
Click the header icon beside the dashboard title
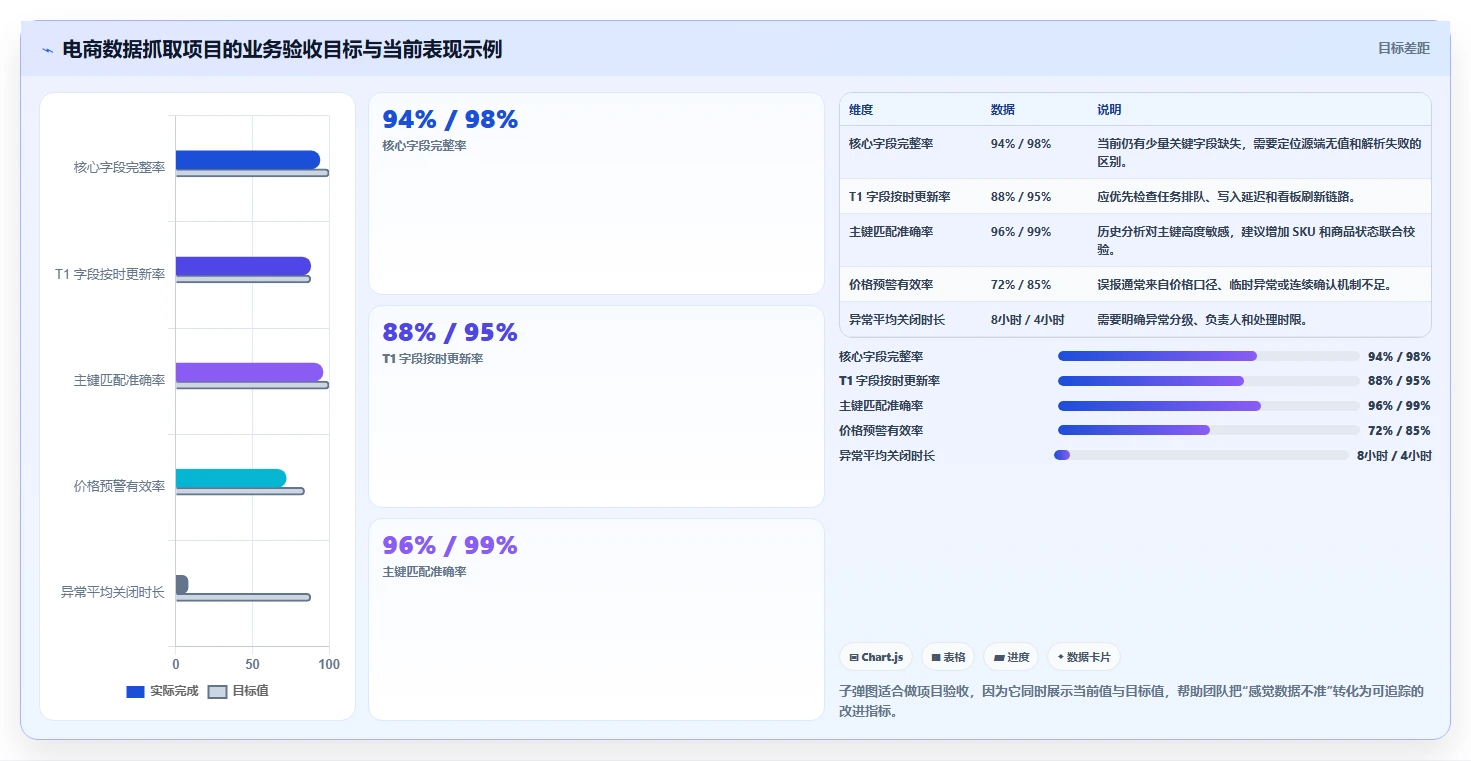click(x=47, y=50)
